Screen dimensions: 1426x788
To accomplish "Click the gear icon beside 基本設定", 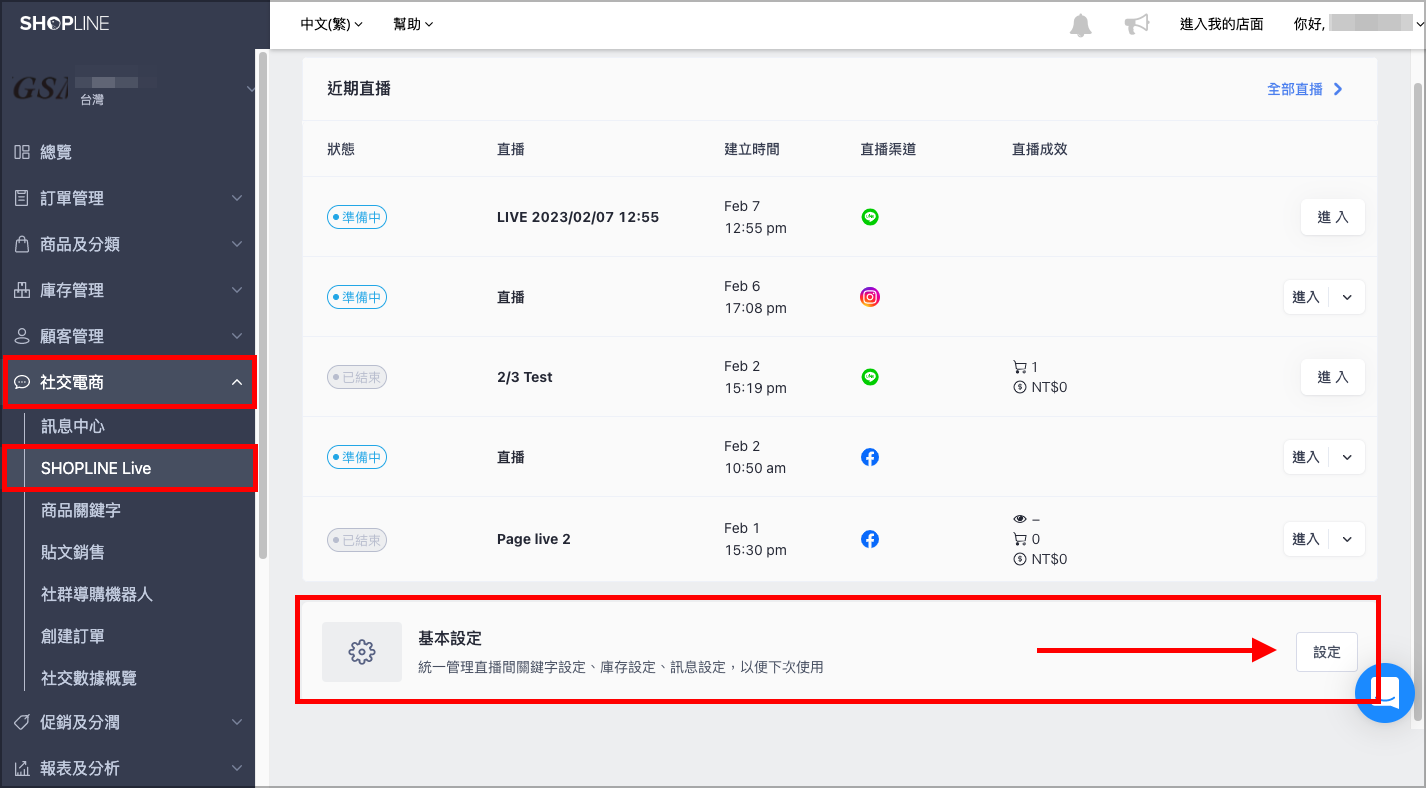I will click(x=361, y=652).
